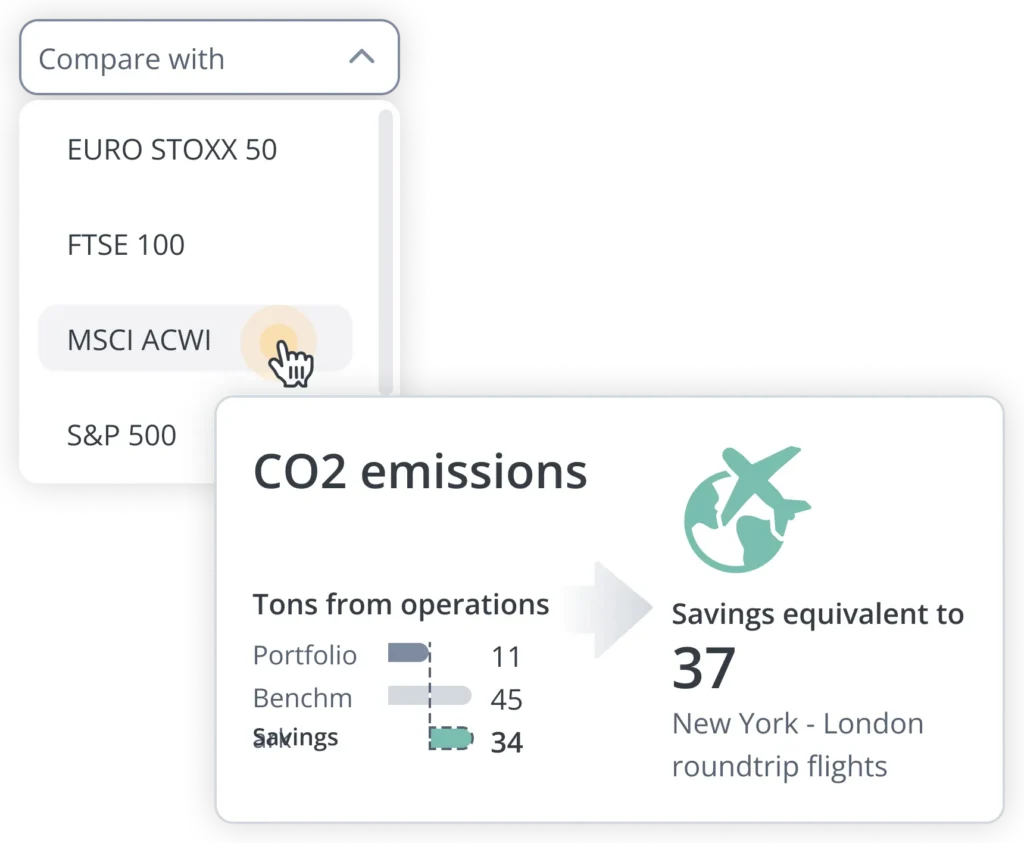Image resolution: width=1024 pixels, height=843 pixels.
Task: Click the gray arrow pointing to savings
Action: [609, 609]
